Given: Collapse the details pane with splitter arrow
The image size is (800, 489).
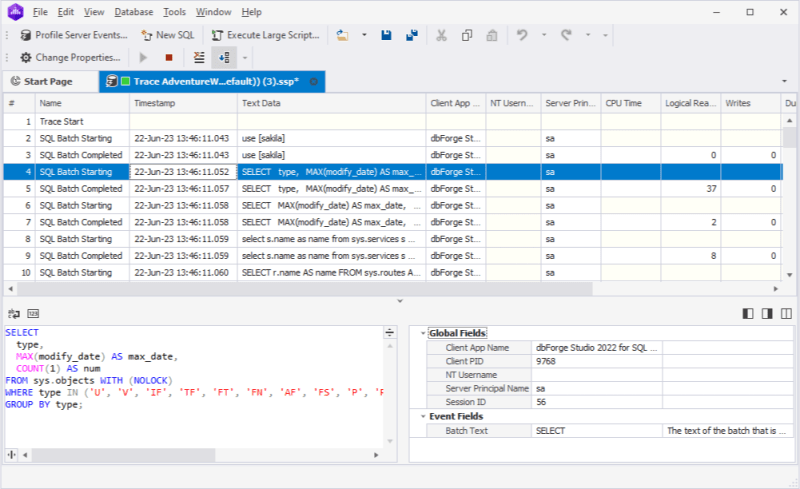Looking at the screenshot, I should point(400,301).
